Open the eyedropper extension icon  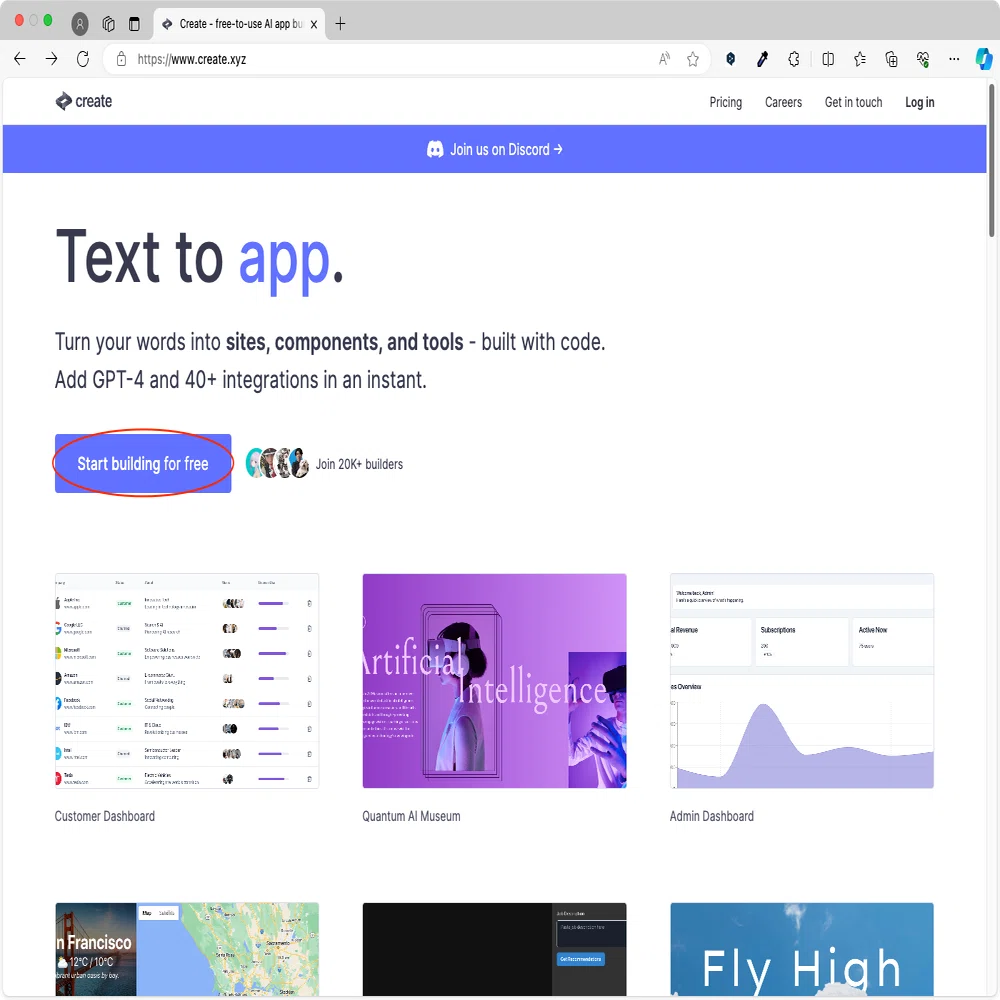tap(762, 59)
